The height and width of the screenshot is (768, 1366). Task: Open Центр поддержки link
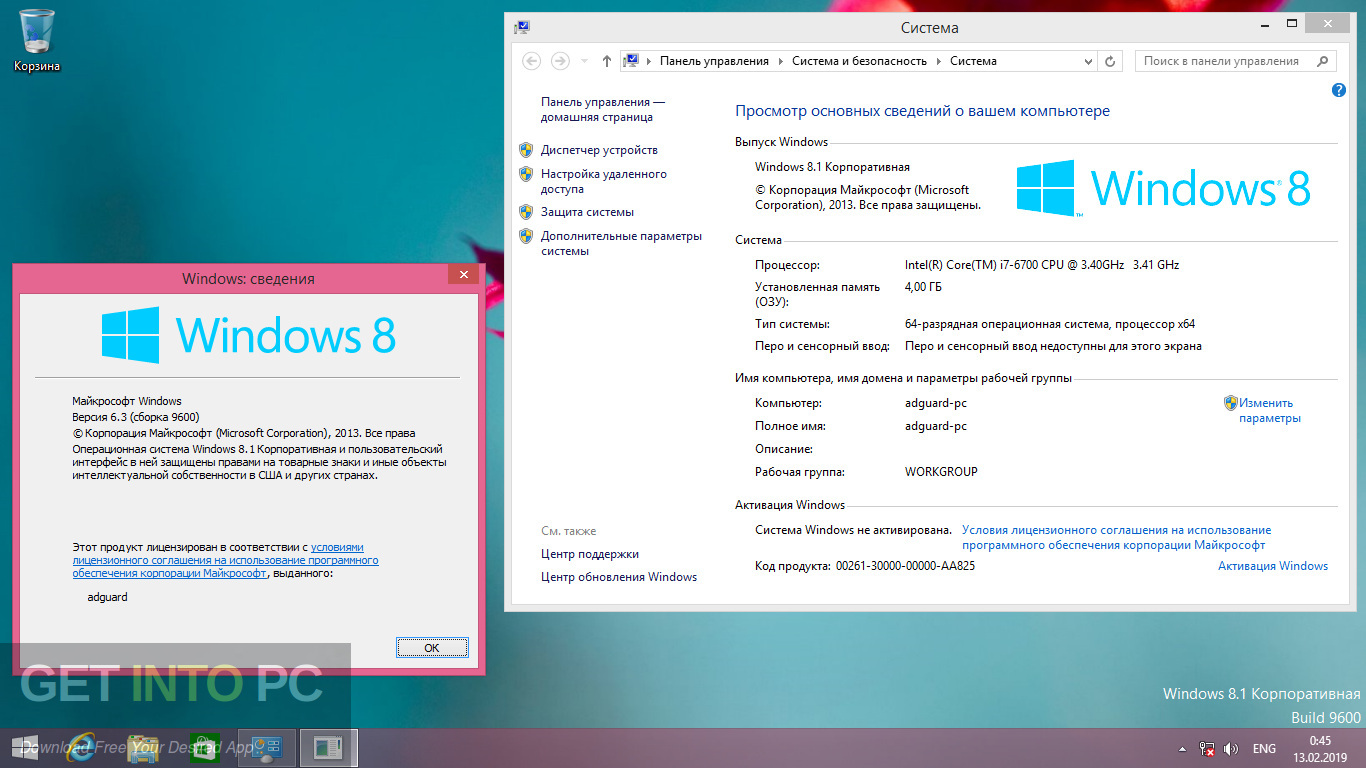(x=589, y=554)
